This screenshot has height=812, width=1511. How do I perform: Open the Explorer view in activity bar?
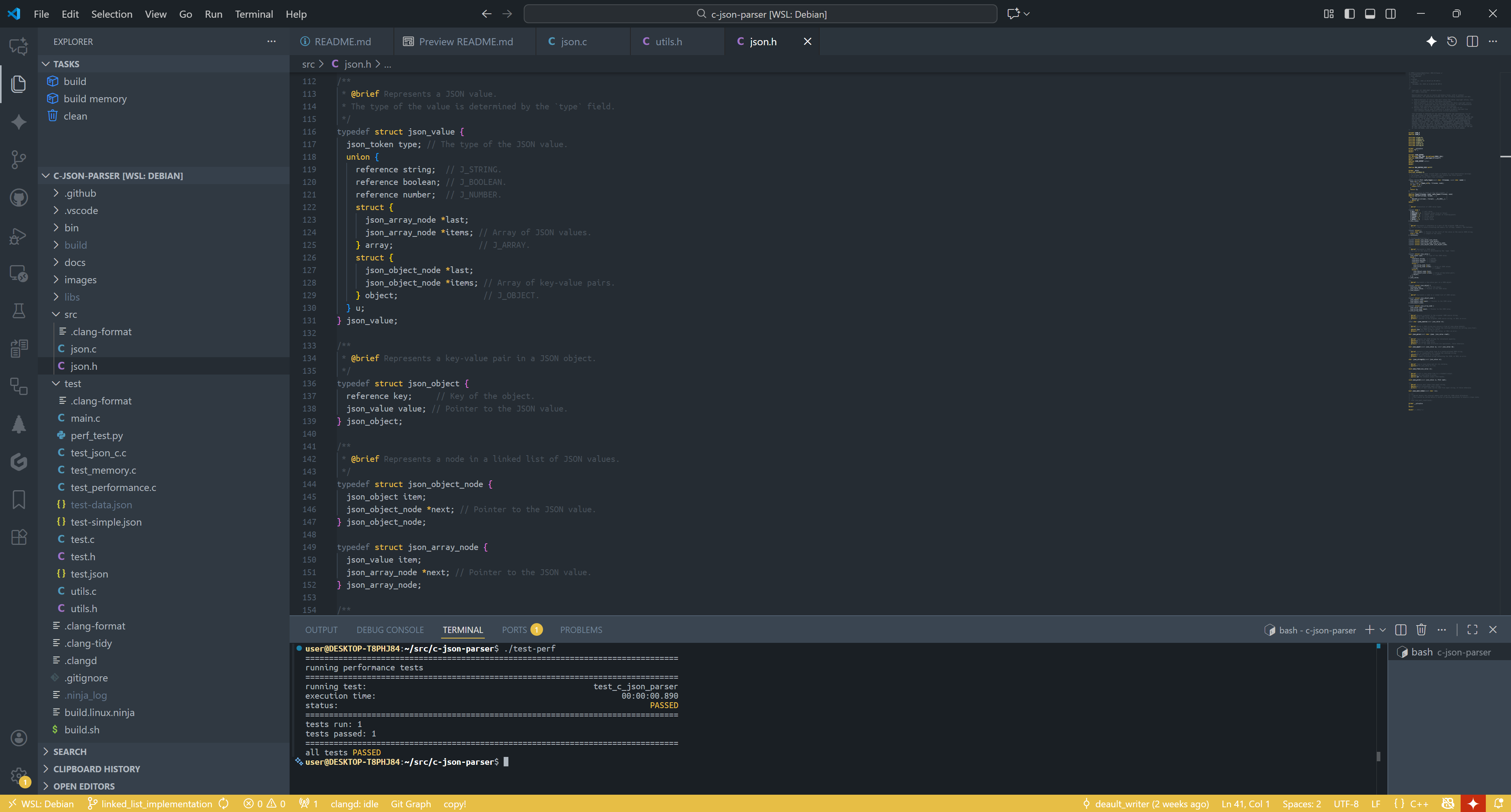pos(19,84)
